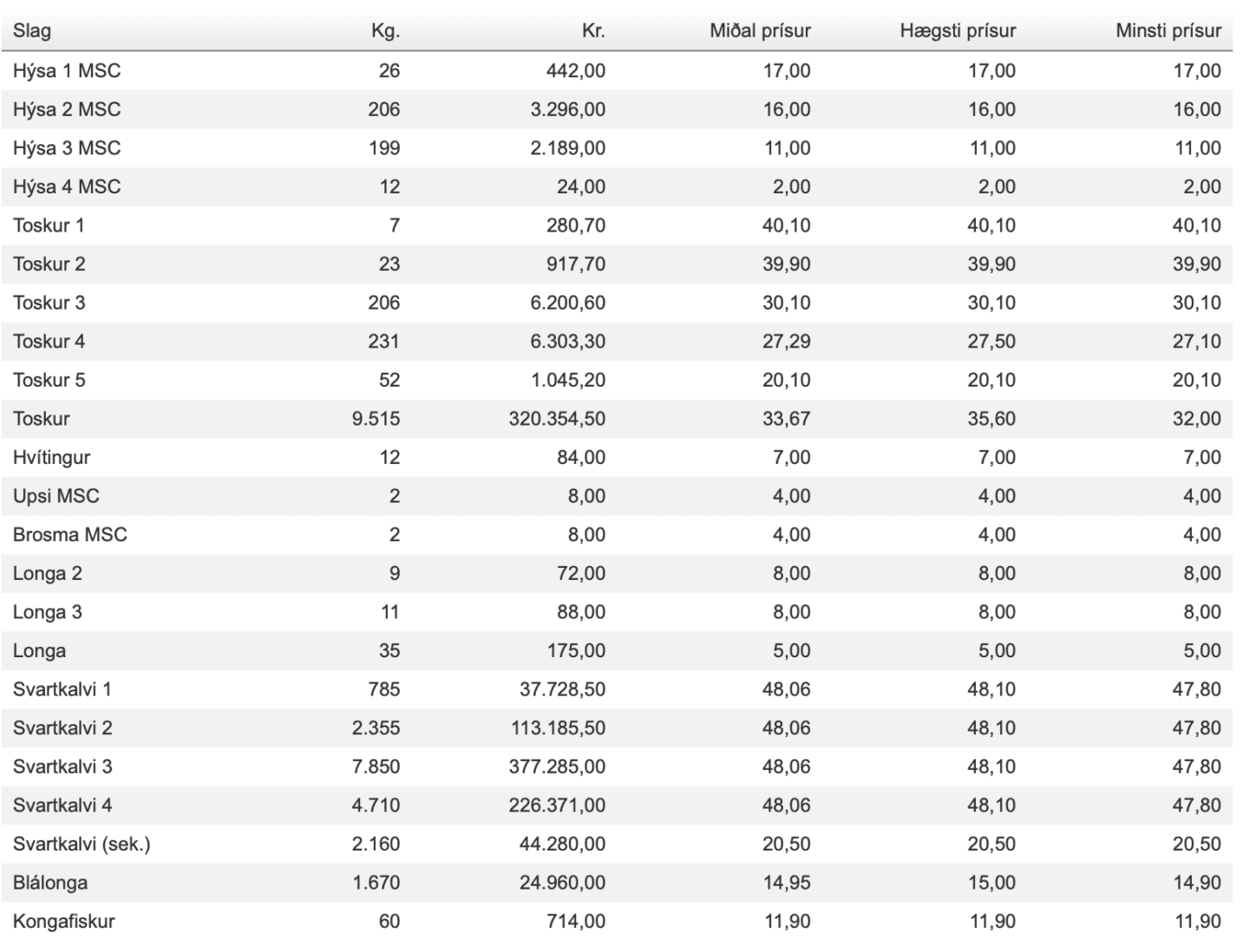Click the Brosma MSC row label
1249x952 pixels.
pyautogui.click(x=69, y=535)
